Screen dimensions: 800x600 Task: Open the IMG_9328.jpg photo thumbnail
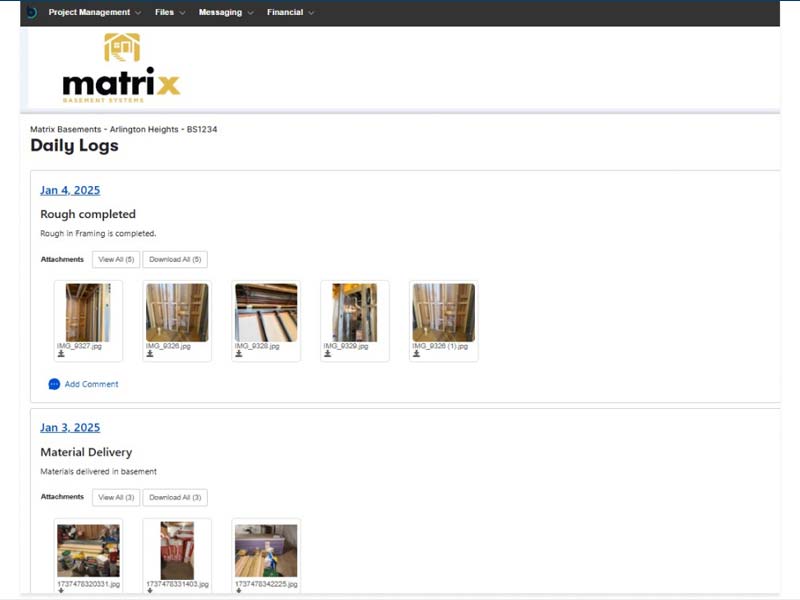[266, 313]
